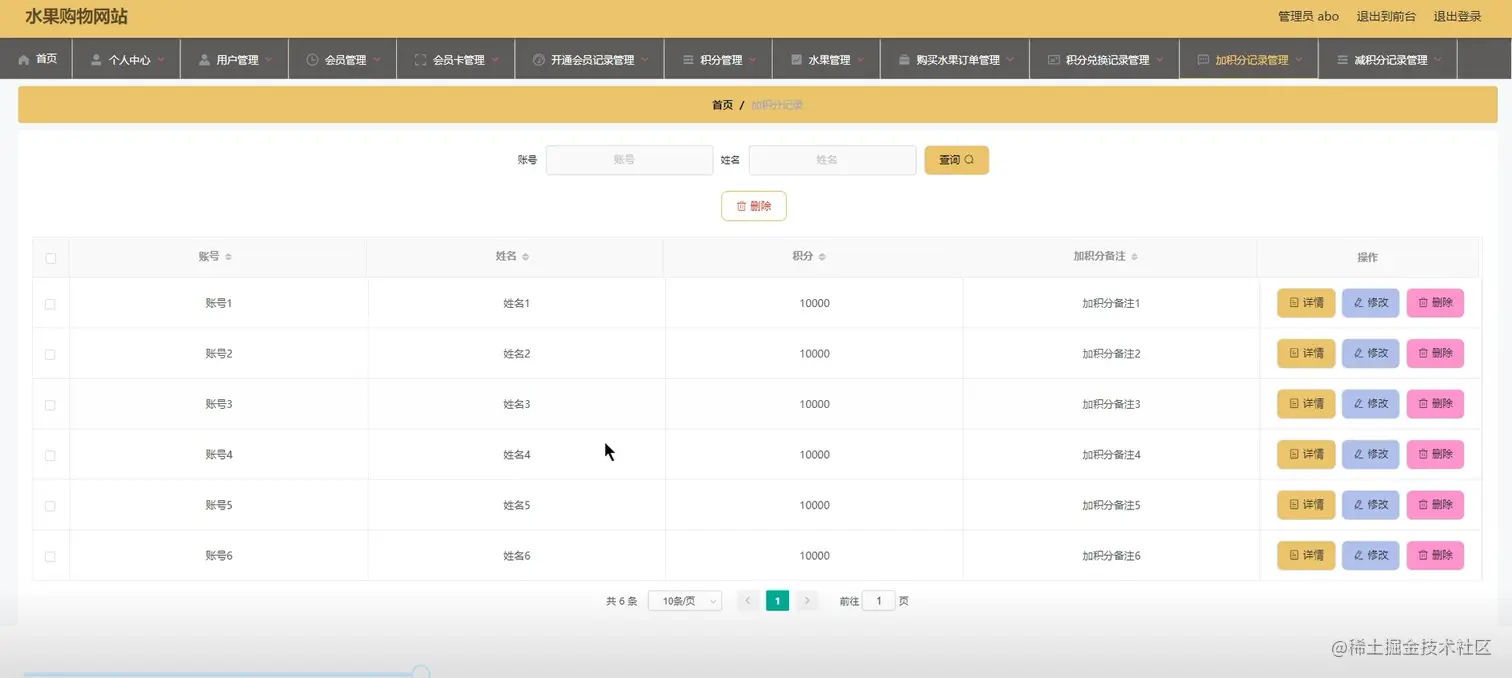This screenshot has height=678, width=1512.
Task: Toggle the select-all header checkbox
Action: (x=51, y=258)
